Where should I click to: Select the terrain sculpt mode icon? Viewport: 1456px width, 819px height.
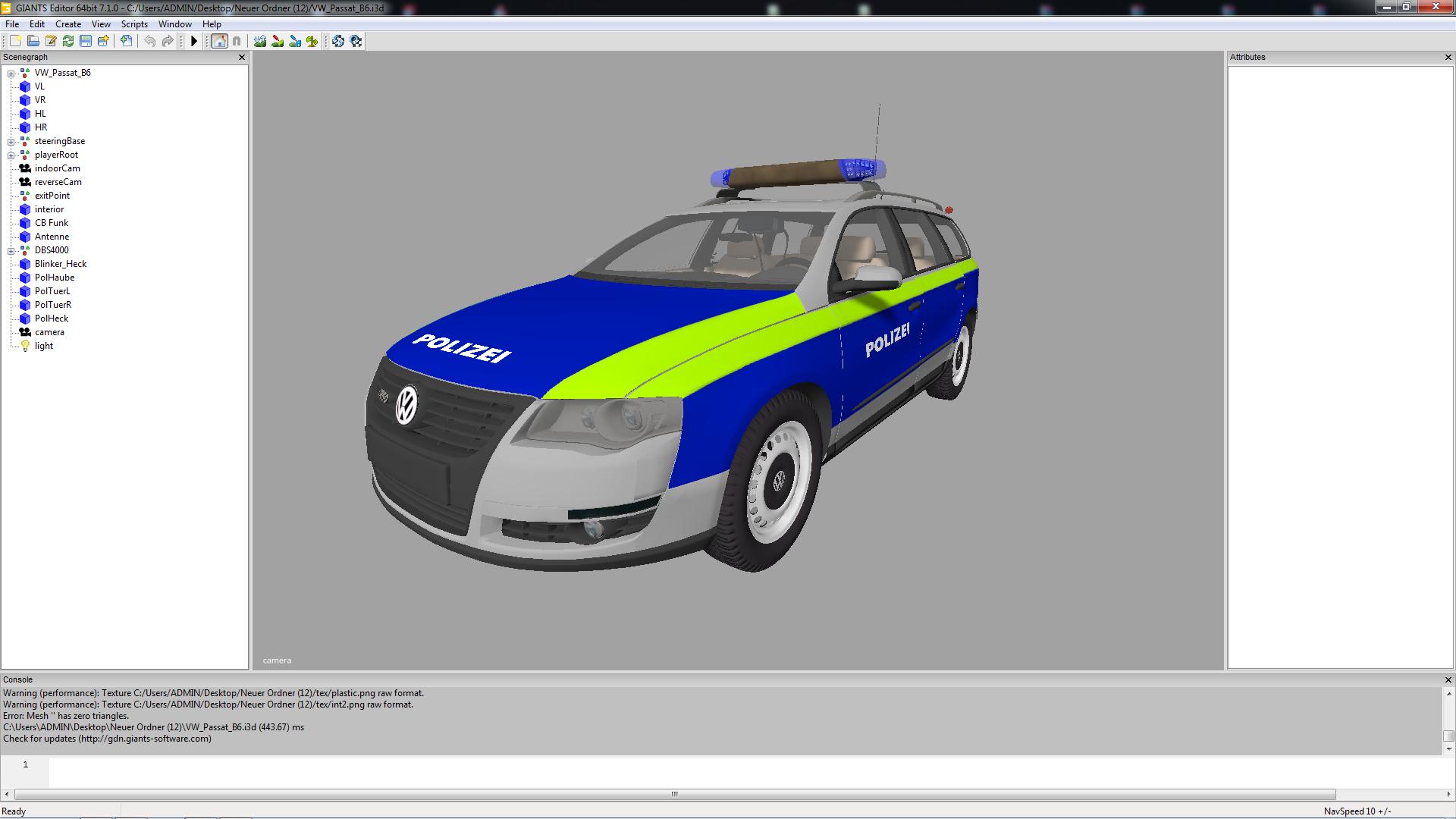(260, 41)
